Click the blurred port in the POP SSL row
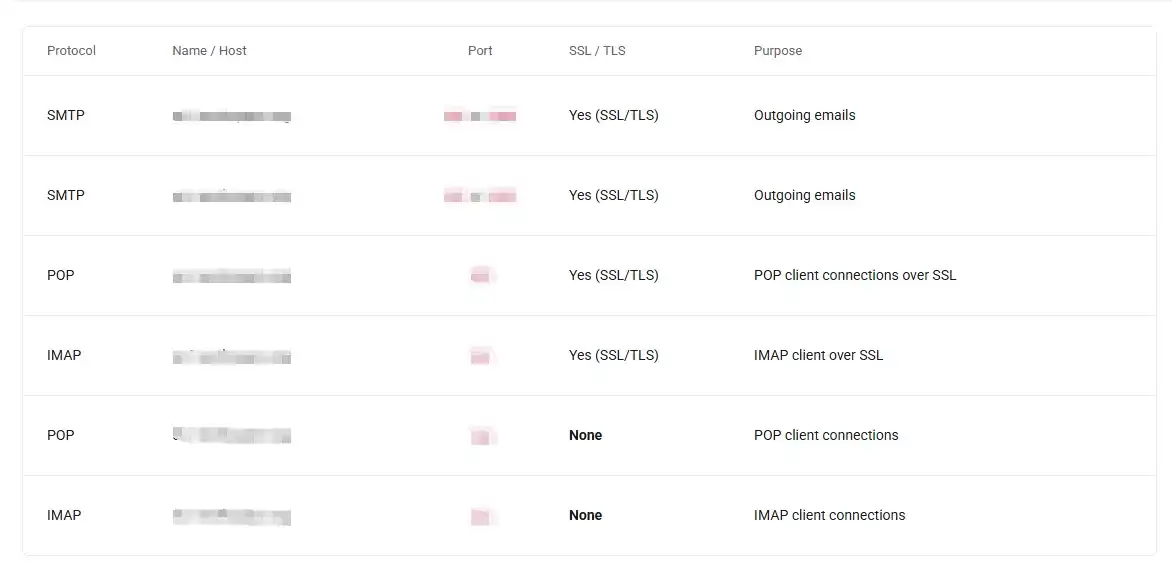This screenshot has height=575, width=1172. click(481, 275)
